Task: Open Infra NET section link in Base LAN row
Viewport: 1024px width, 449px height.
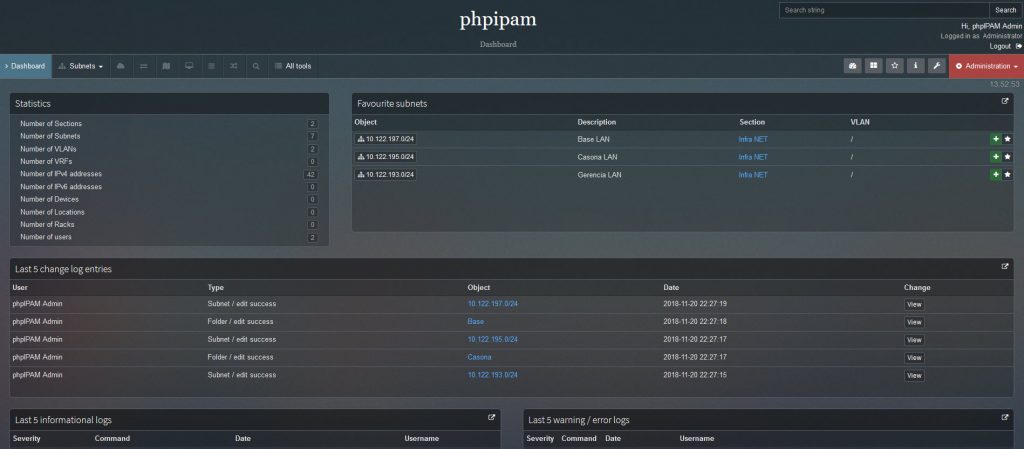Action: [753, 139]
